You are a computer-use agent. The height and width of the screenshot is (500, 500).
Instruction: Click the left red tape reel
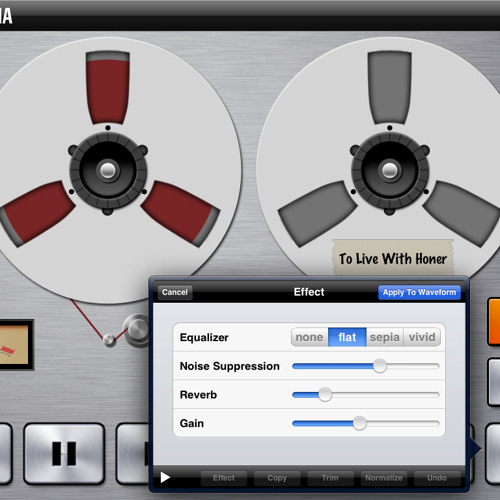(x=107, y=171)
